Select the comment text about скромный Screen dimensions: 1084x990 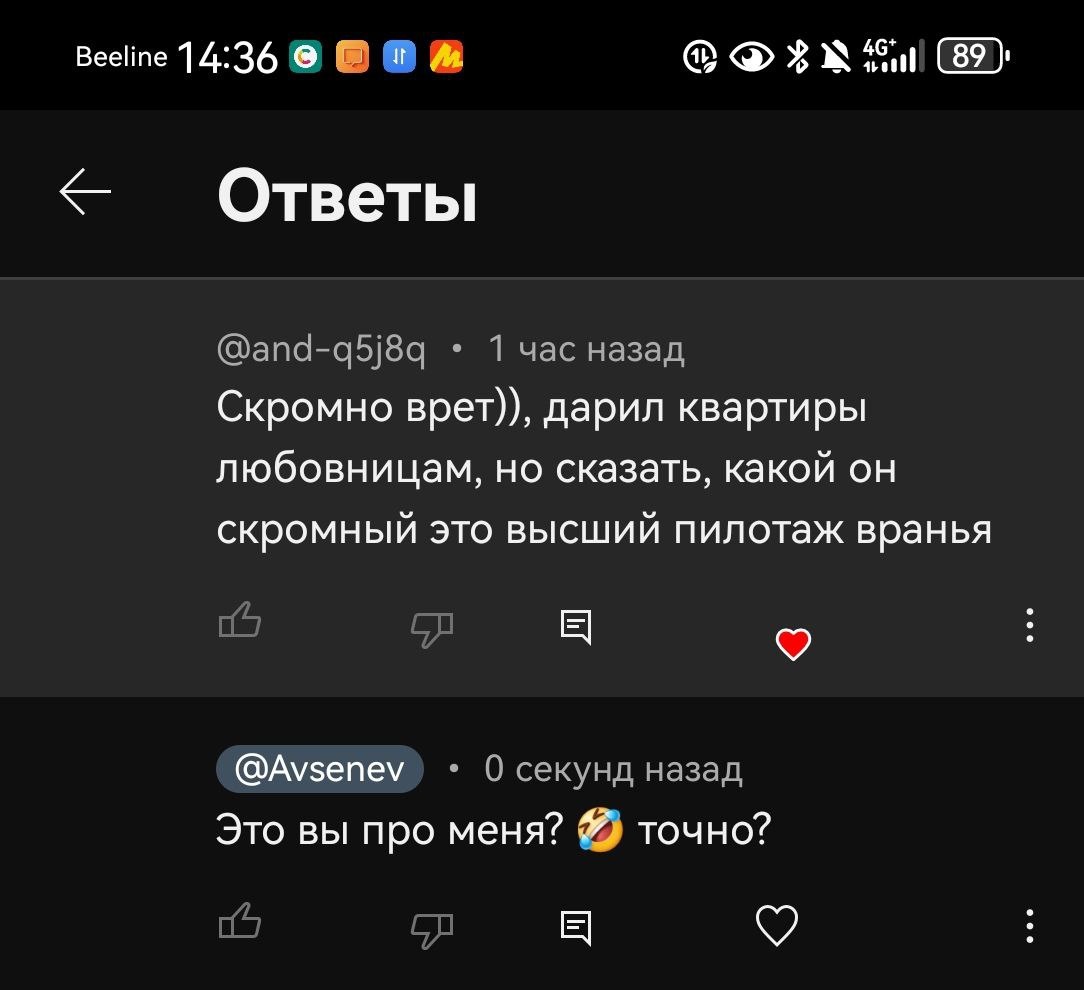pos(604,468)
